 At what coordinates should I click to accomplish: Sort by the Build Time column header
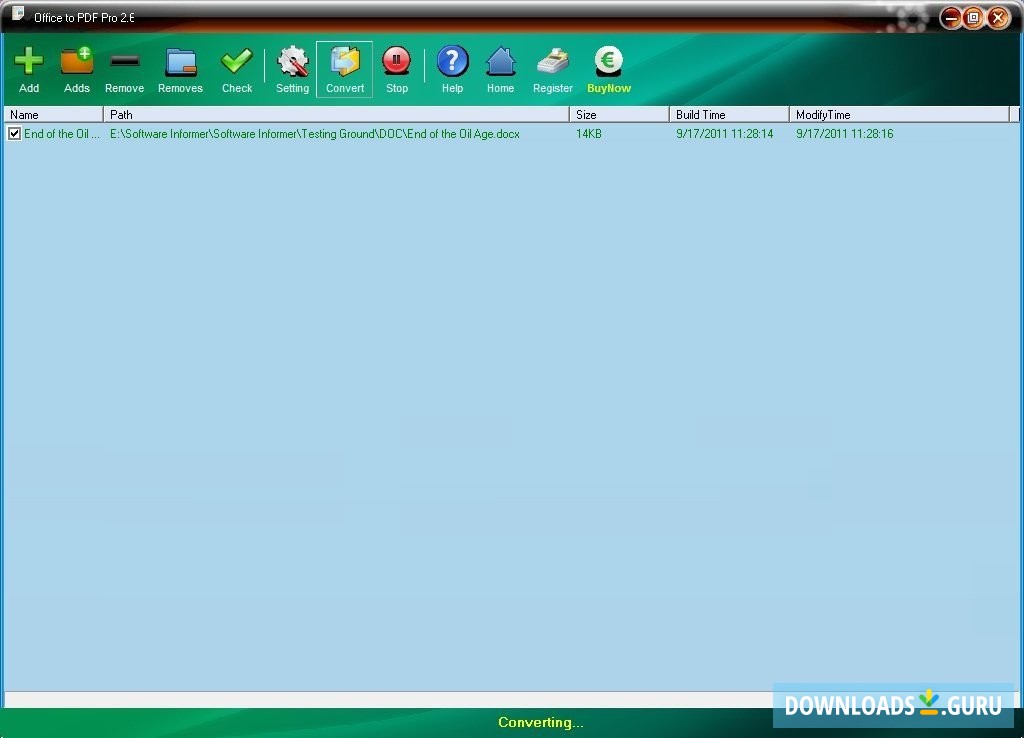pyautogui.click(x=729, y=114)
